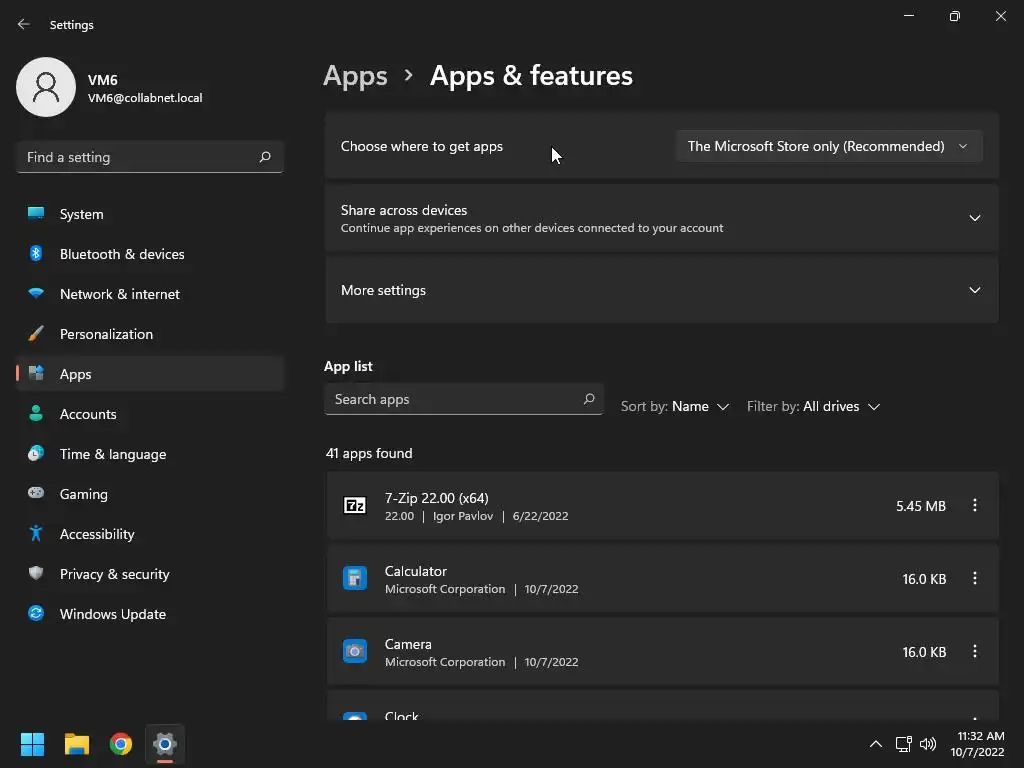
Task: Click the Calculator app icon
Action: tap(355, 579)
